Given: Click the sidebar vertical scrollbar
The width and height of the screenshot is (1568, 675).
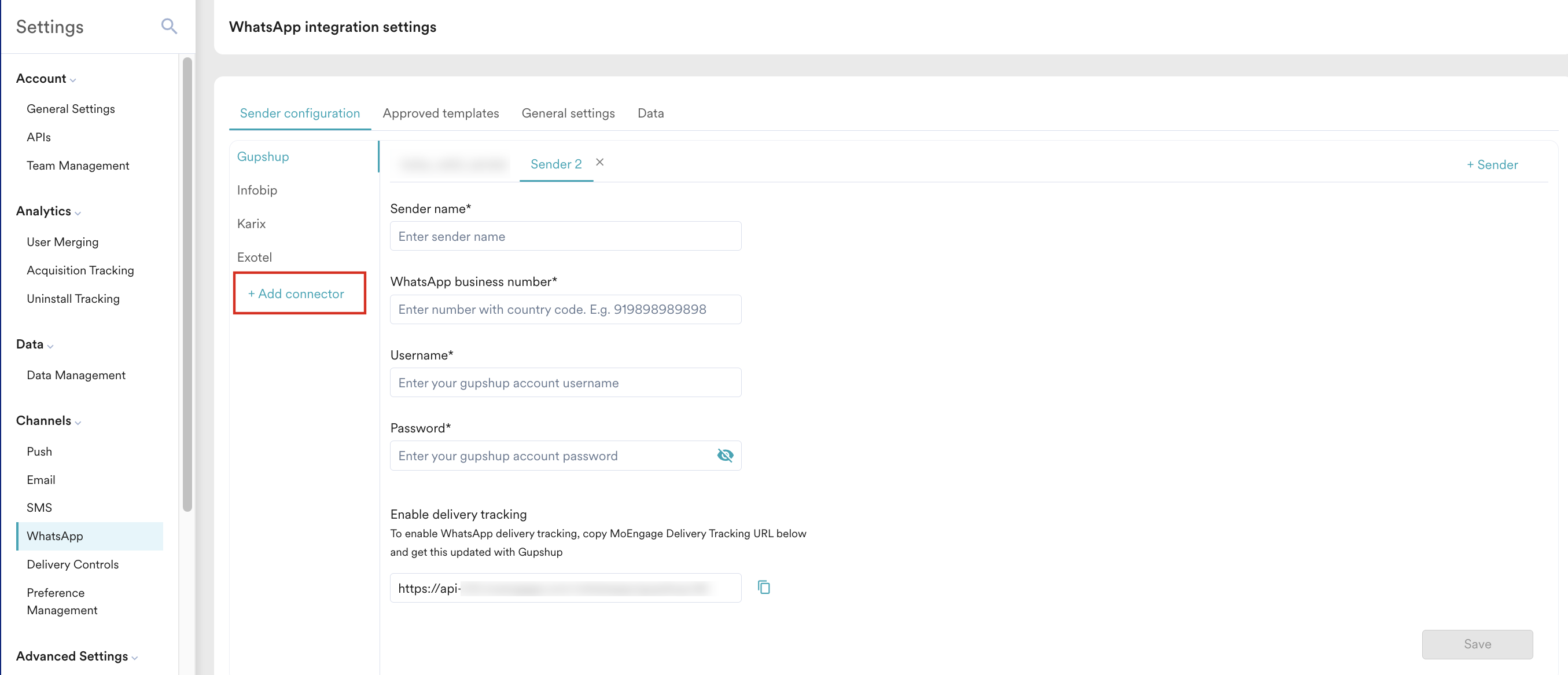Looking at the screenshot, I should point(187,284).
